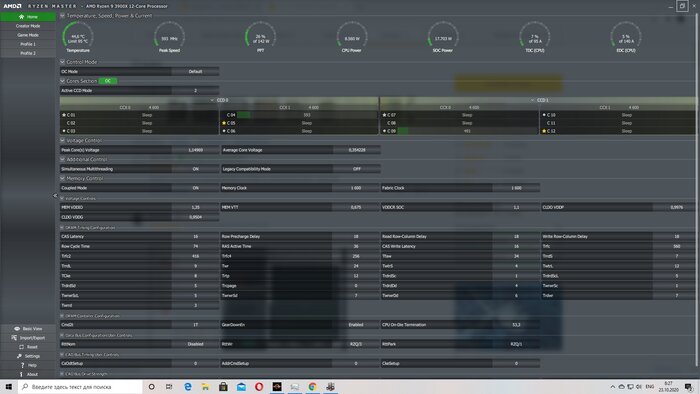Open Import/Export in the sidebar
Viewport: 700px width, 394px height.
pyautogui.click(x=28, y=338)
